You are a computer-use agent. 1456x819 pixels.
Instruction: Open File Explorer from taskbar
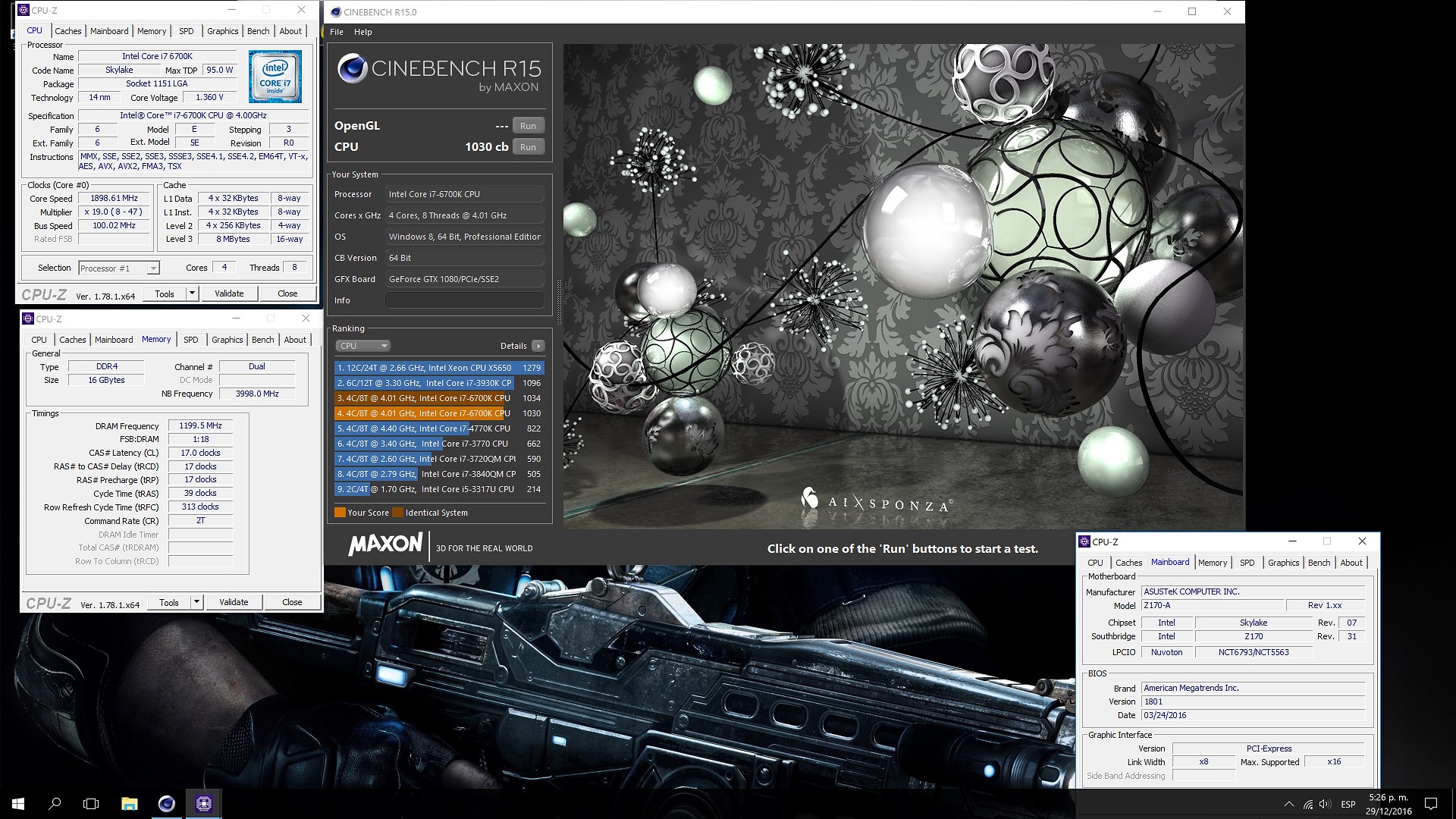pyautogui.click(x=129, y=804)
